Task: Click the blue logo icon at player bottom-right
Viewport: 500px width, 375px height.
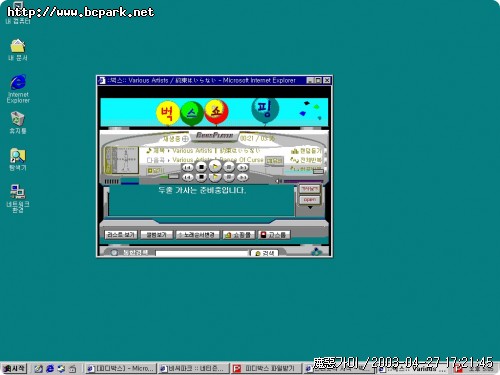Action: tap(316, 252)
